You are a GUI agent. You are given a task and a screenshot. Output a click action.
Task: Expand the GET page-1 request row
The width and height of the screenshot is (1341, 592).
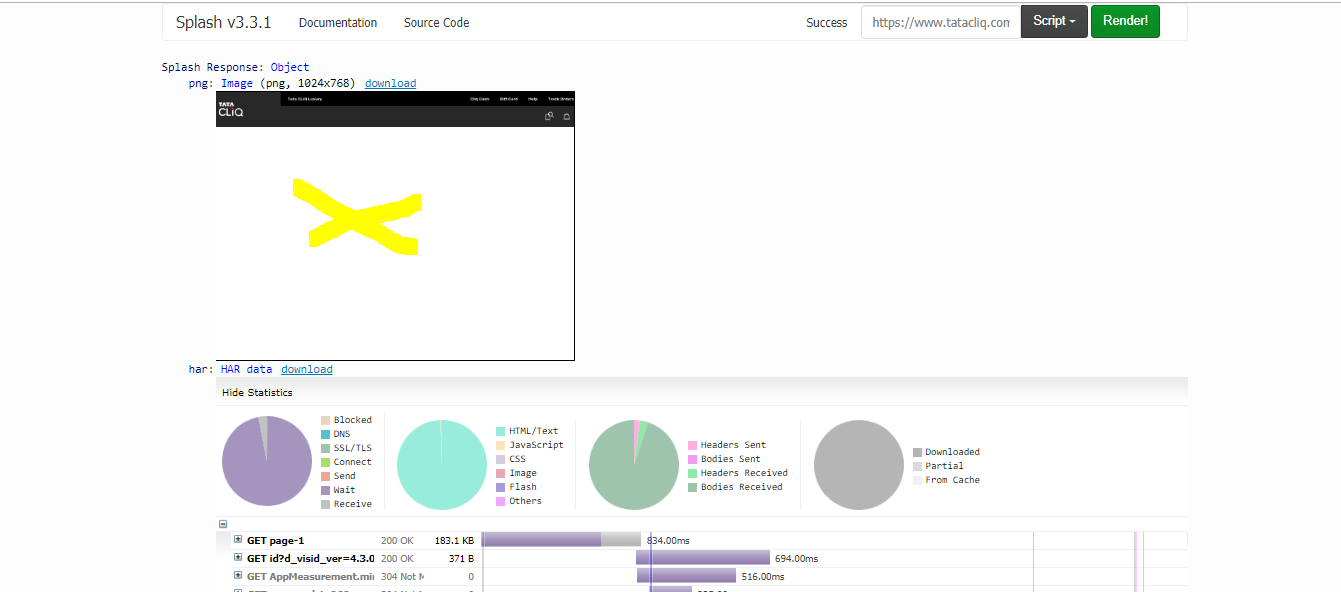(x=238, y=539)
